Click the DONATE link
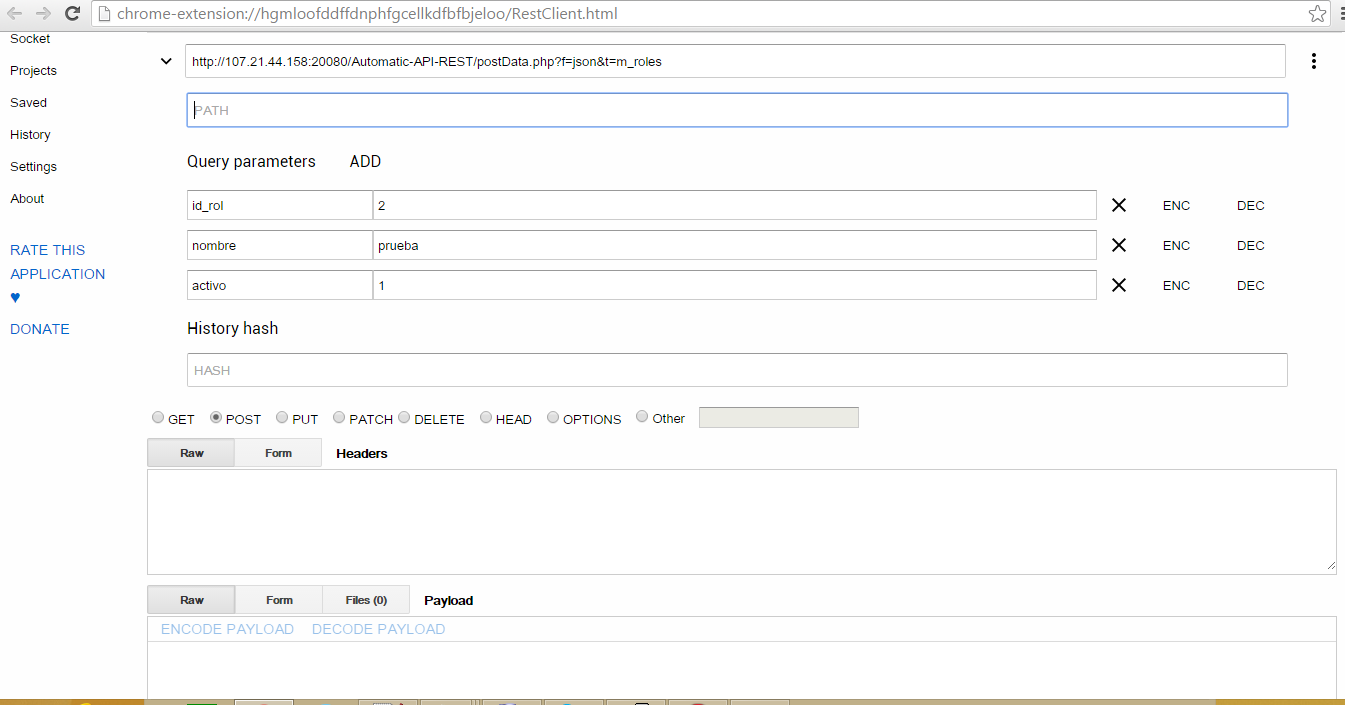 click(x=40, y=329)
